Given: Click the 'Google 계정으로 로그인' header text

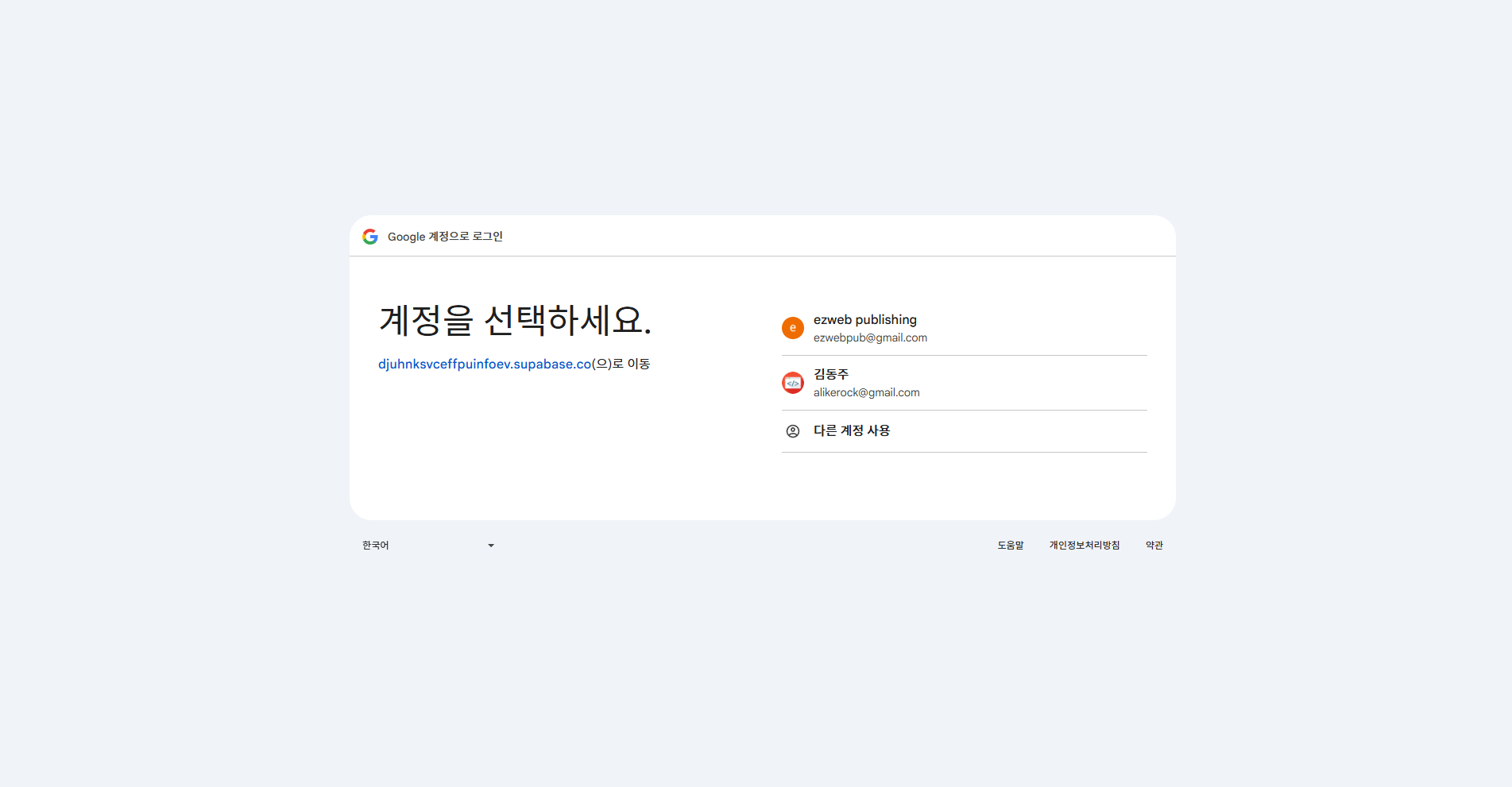Looking at the screenshot, I should pos(445,237).
